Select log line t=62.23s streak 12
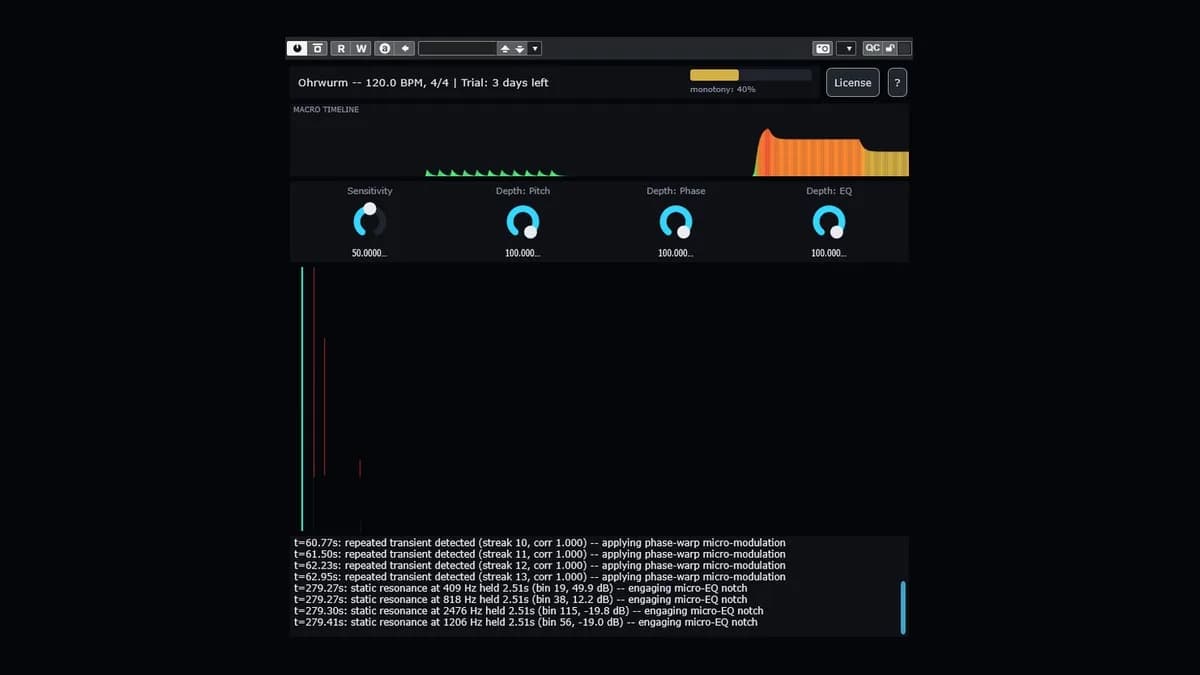The width and height of the screenshot is (1200, 675). 540,565
